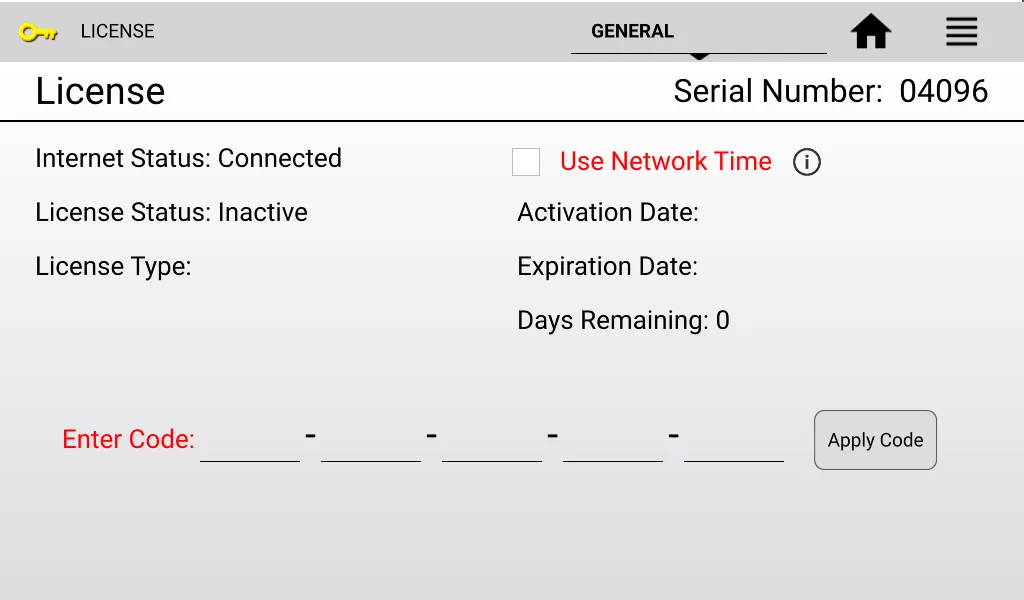Go to the home screen
The image size is (1024, 600).
pos(871,32)
